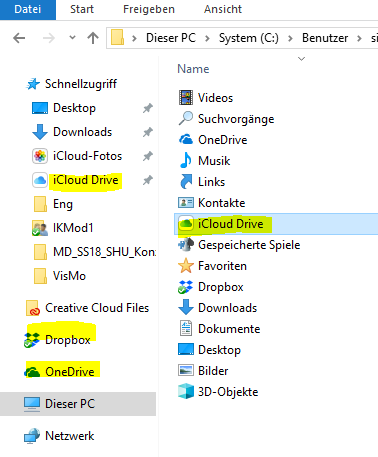The image size is (378, 457).
Task: Select System (C:) in the breadcrumb
Action: (249, 38)
